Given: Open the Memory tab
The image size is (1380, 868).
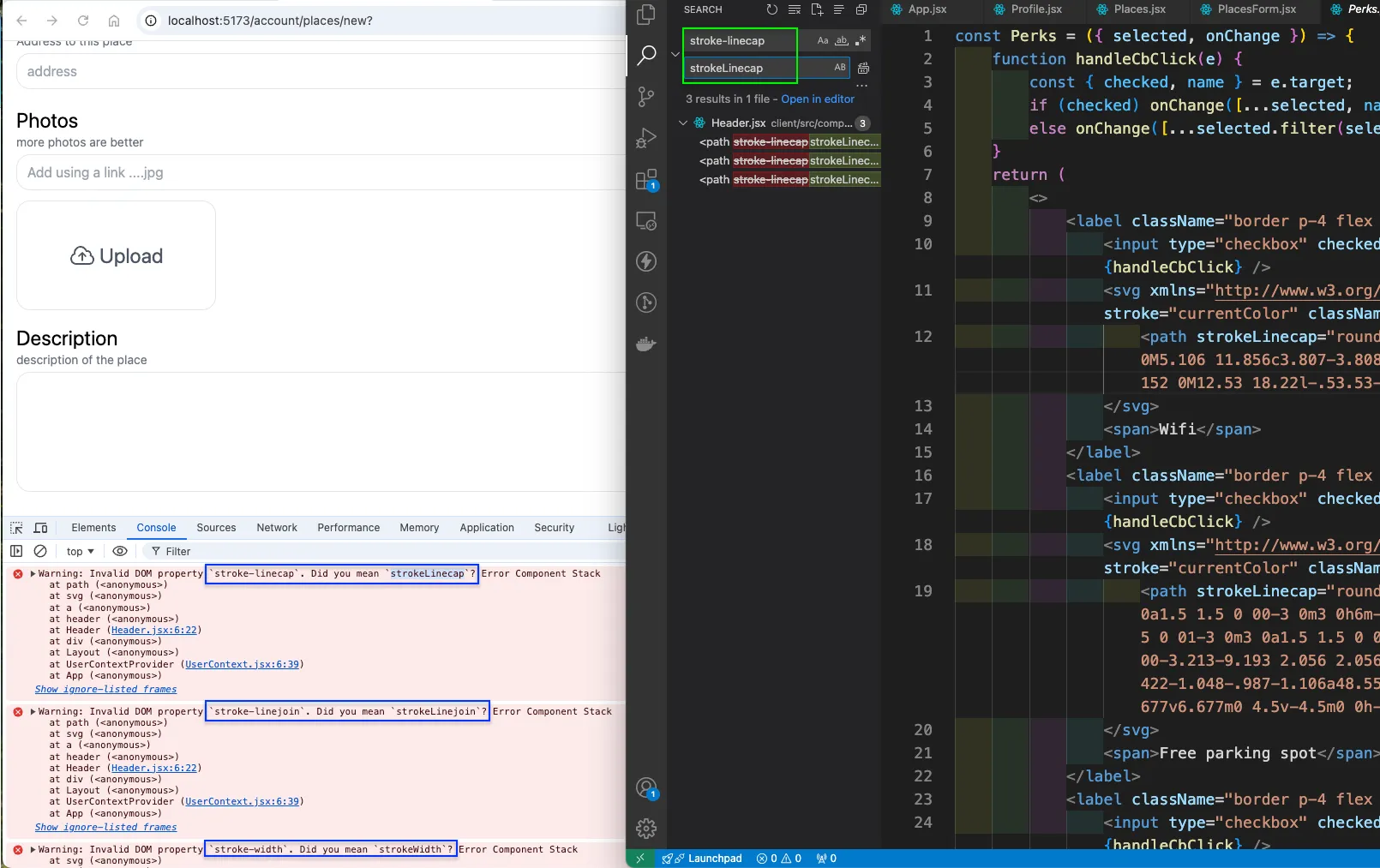Looking at the screenshot, I should point(419,528).
